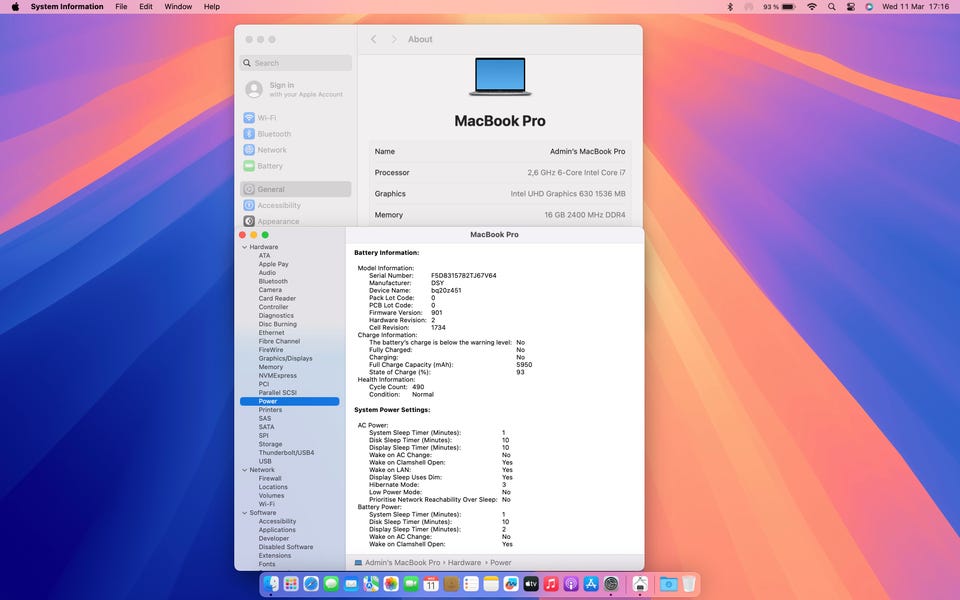Click the Search field in System Settings
Screen dimensions: 960x600
click(296, 63)
